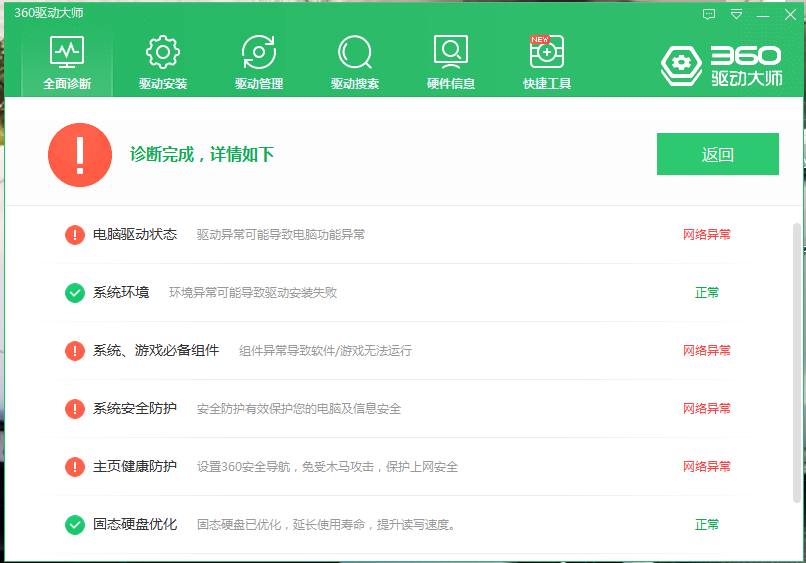Viewport: 806px width, 563px height.
Task: Open the 全面诊断 full diagnosis tab
Action: point(67,63)
